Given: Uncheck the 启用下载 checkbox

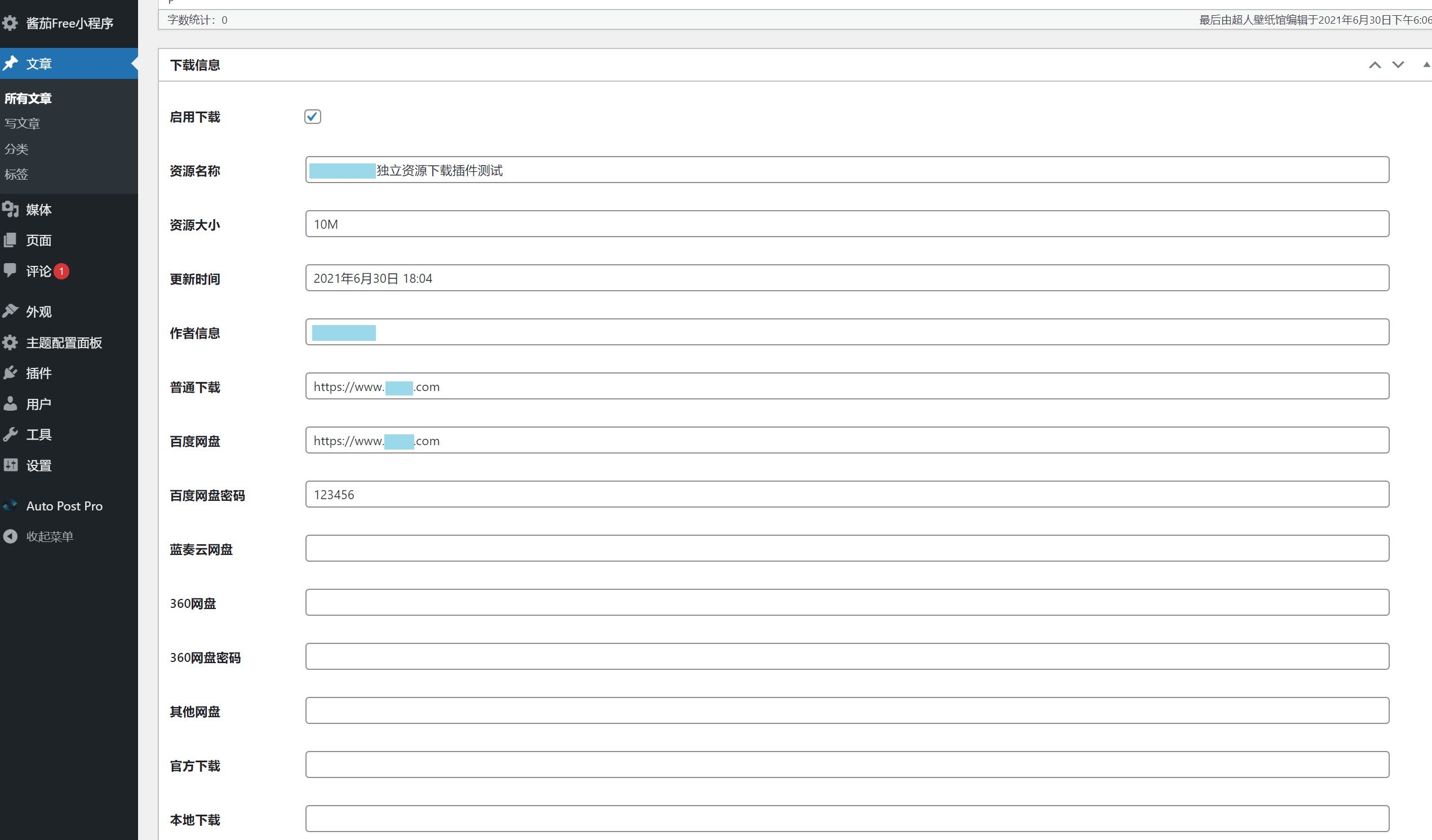Looking at the screenshot, I should click(x=313, y=117).
